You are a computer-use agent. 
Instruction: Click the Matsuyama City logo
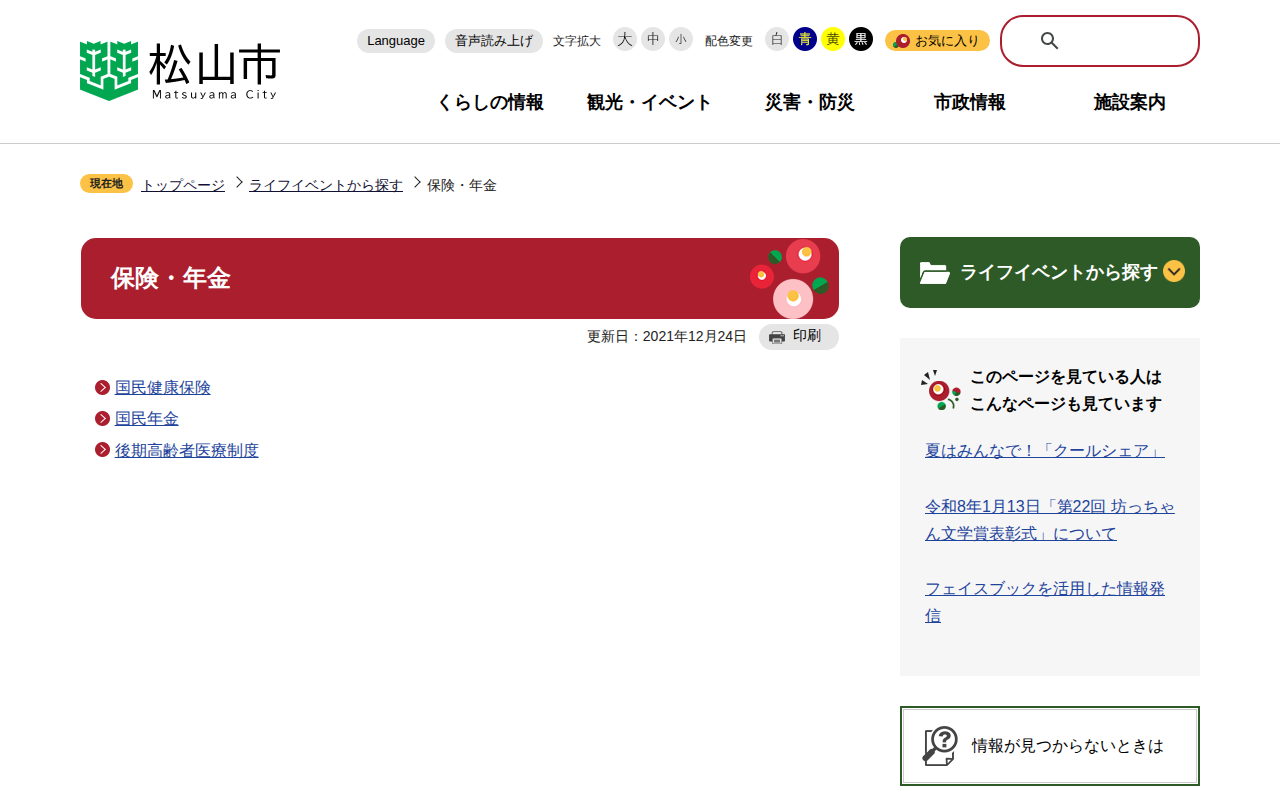pyautogui.click(x=180, y=71)
